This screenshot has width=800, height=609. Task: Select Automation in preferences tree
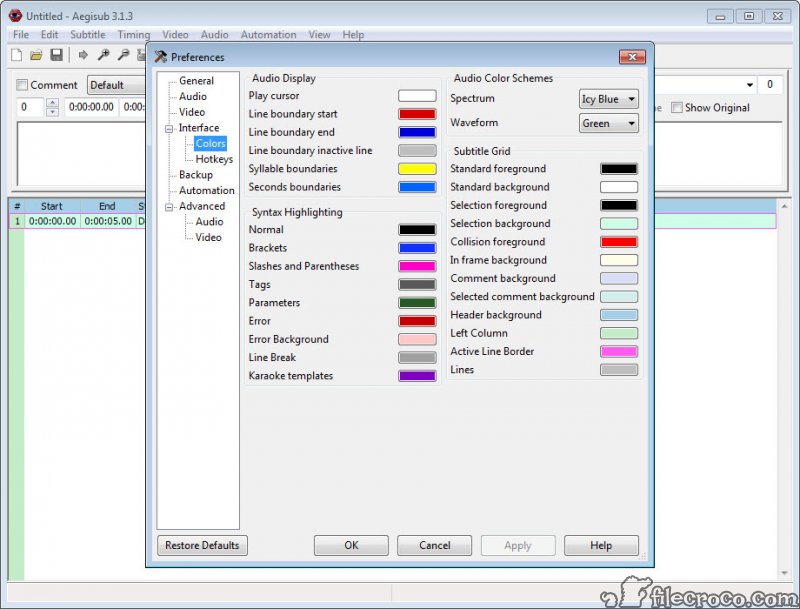click(207, 190)
